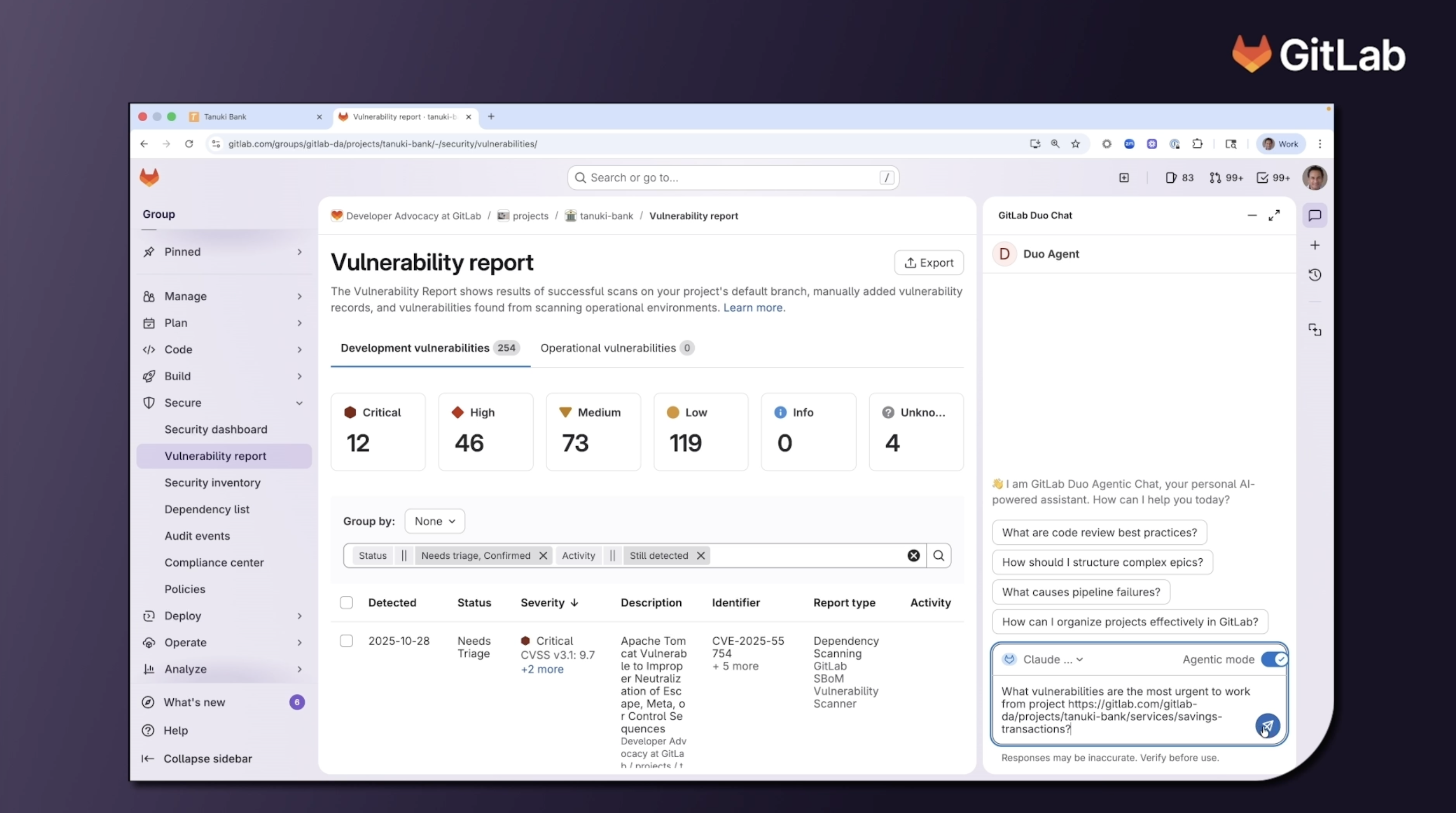This screenshot has height=813, width=1456.
Task: Open the Learn more link
Action: [753, 308]
